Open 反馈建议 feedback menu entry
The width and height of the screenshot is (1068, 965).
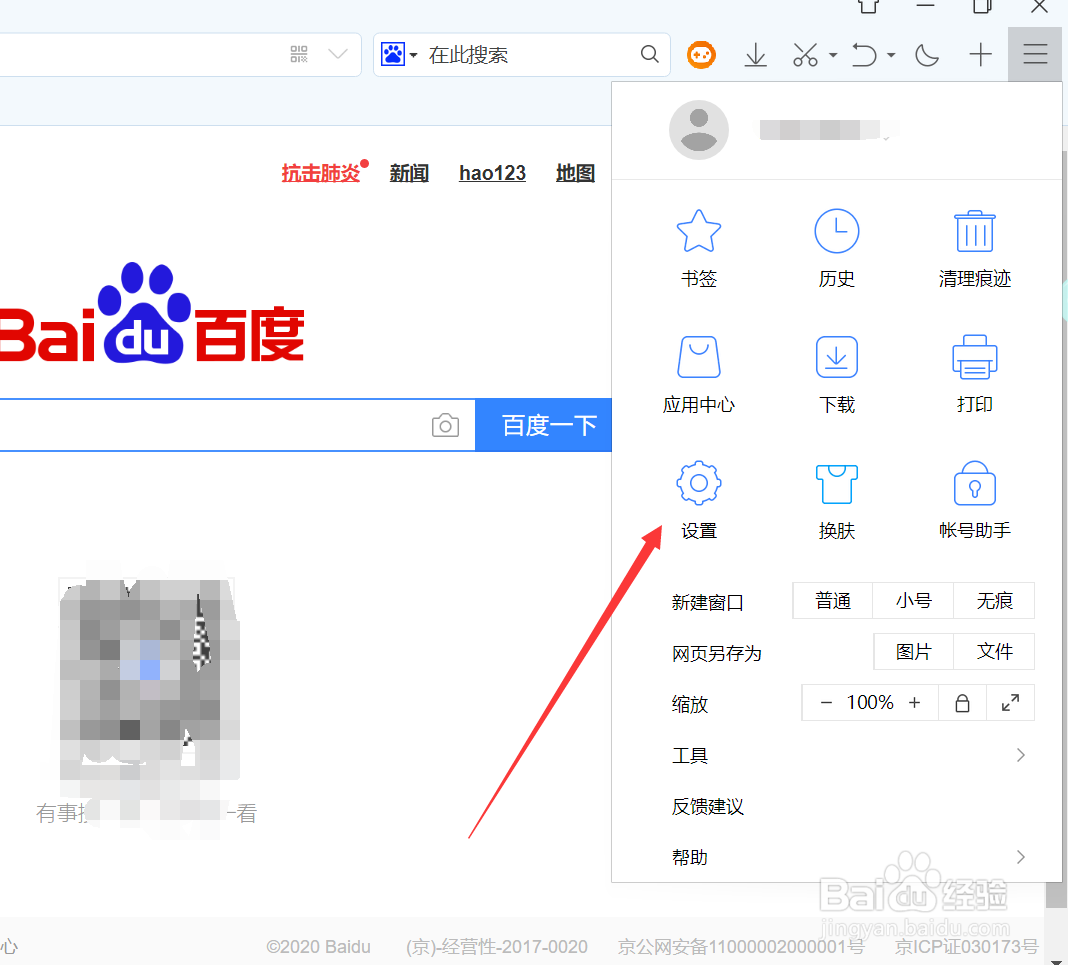tap(707, 807)
